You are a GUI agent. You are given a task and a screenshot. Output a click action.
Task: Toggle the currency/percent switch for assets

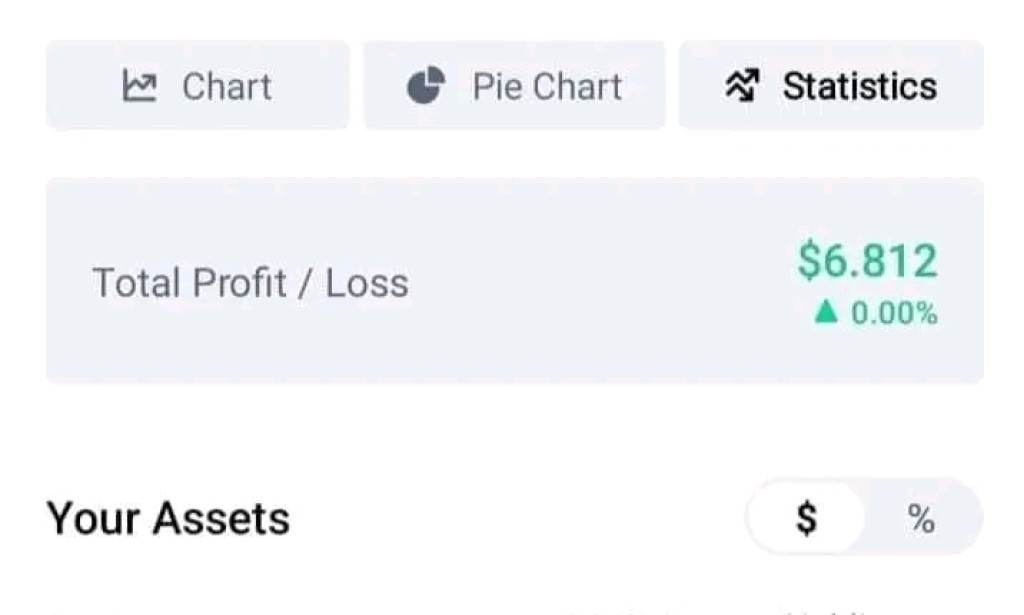(862, 517)
